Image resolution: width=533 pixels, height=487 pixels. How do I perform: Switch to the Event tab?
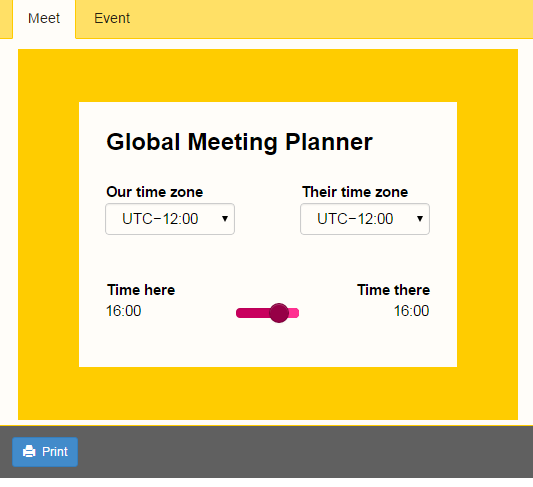tap(112, 19)
